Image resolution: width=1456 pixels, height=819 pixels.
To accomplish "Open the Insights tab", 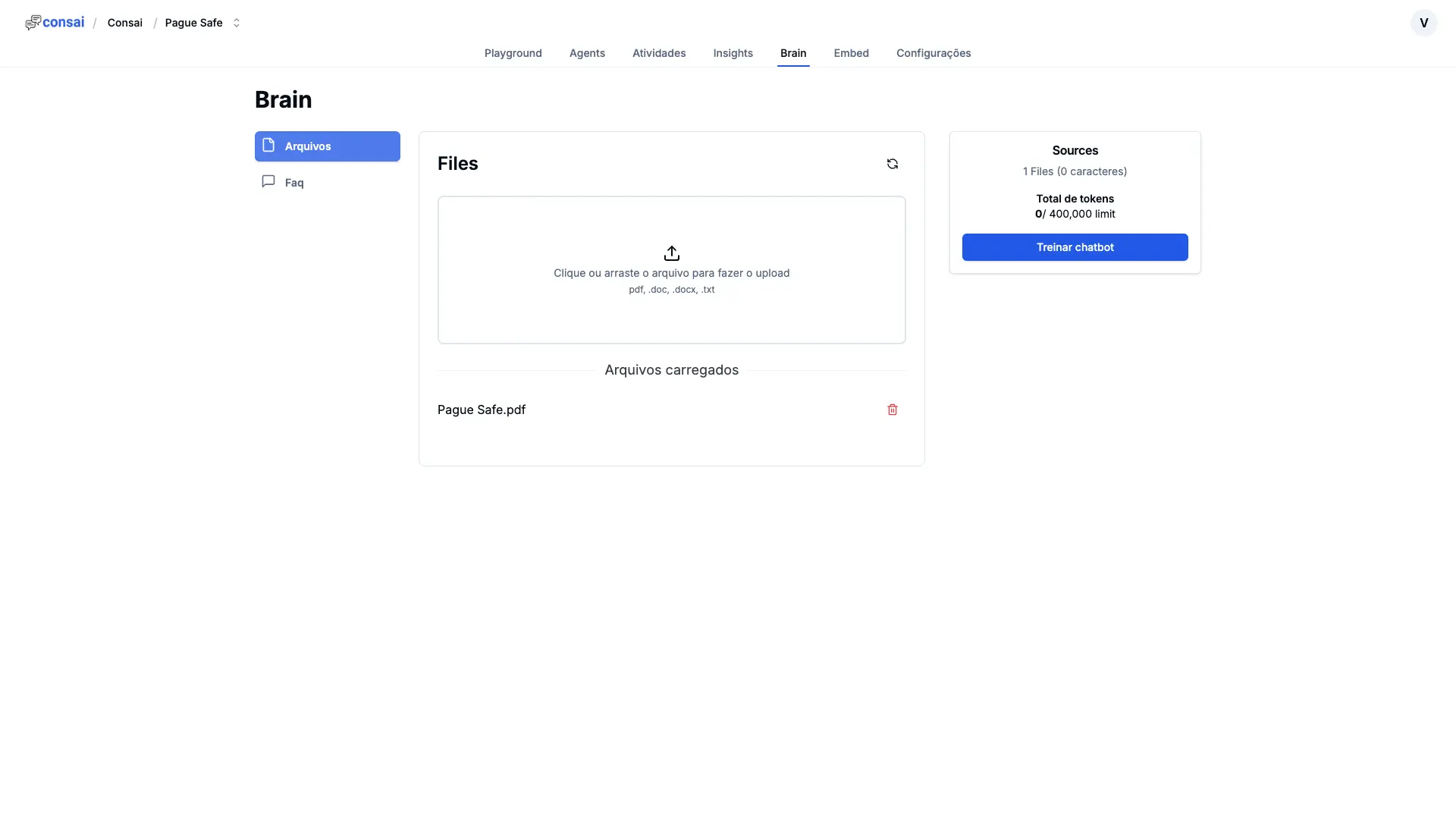I will click(x=733, y=53).
